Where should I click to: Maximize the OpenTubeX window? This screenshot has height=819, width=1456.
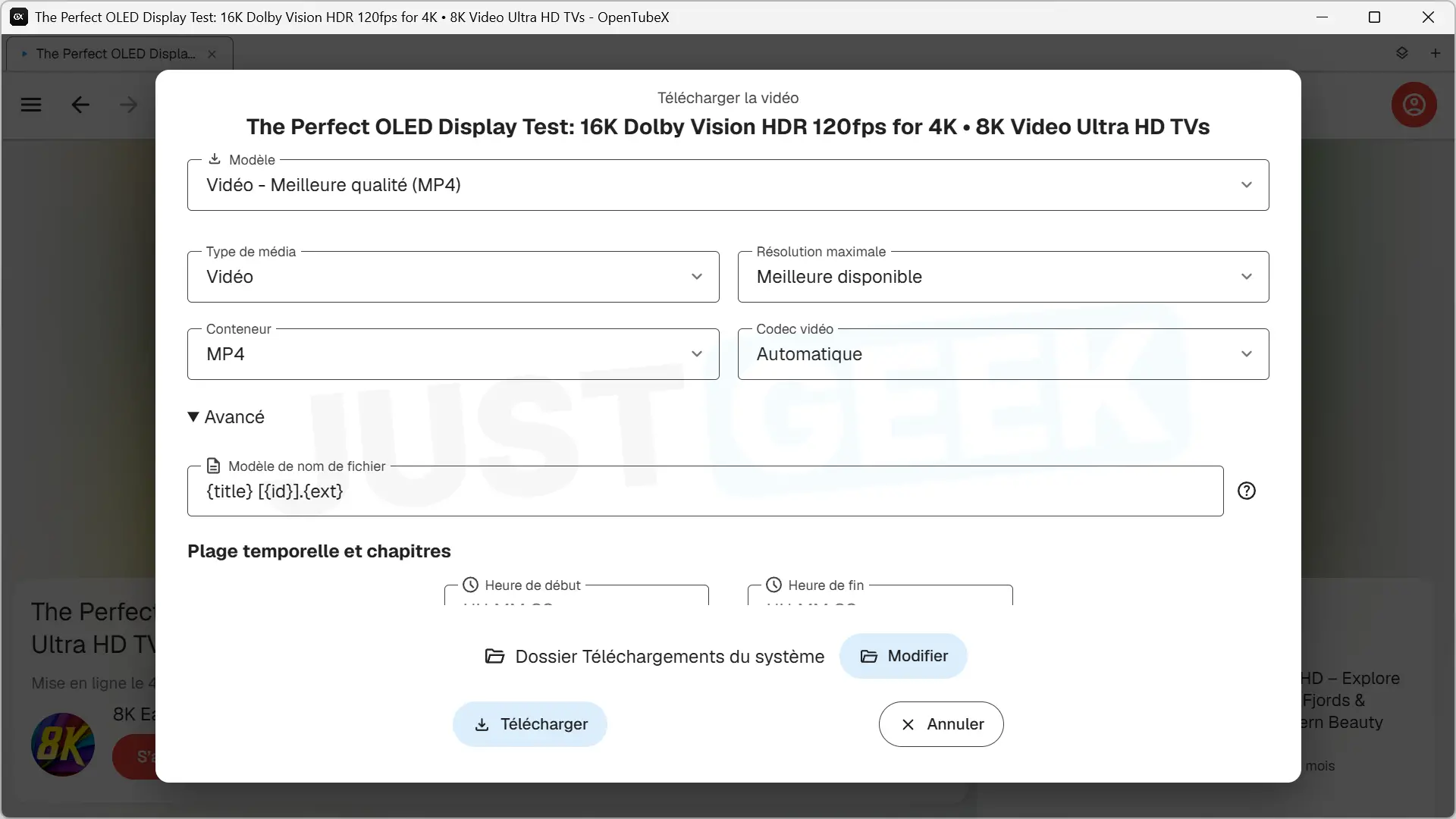coord(1374,17)
